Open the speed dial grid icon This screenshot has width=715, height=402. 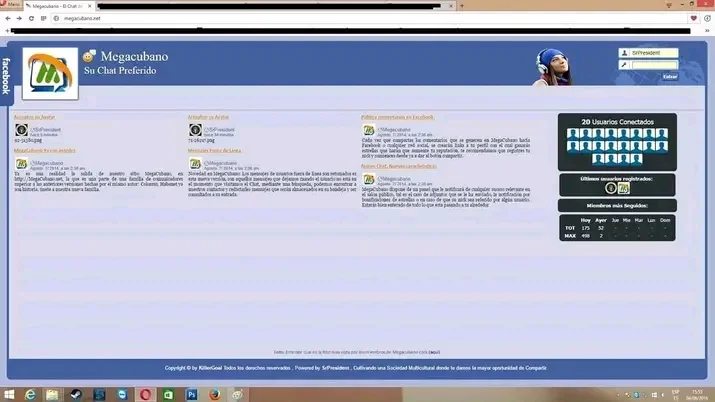point(43,18)
